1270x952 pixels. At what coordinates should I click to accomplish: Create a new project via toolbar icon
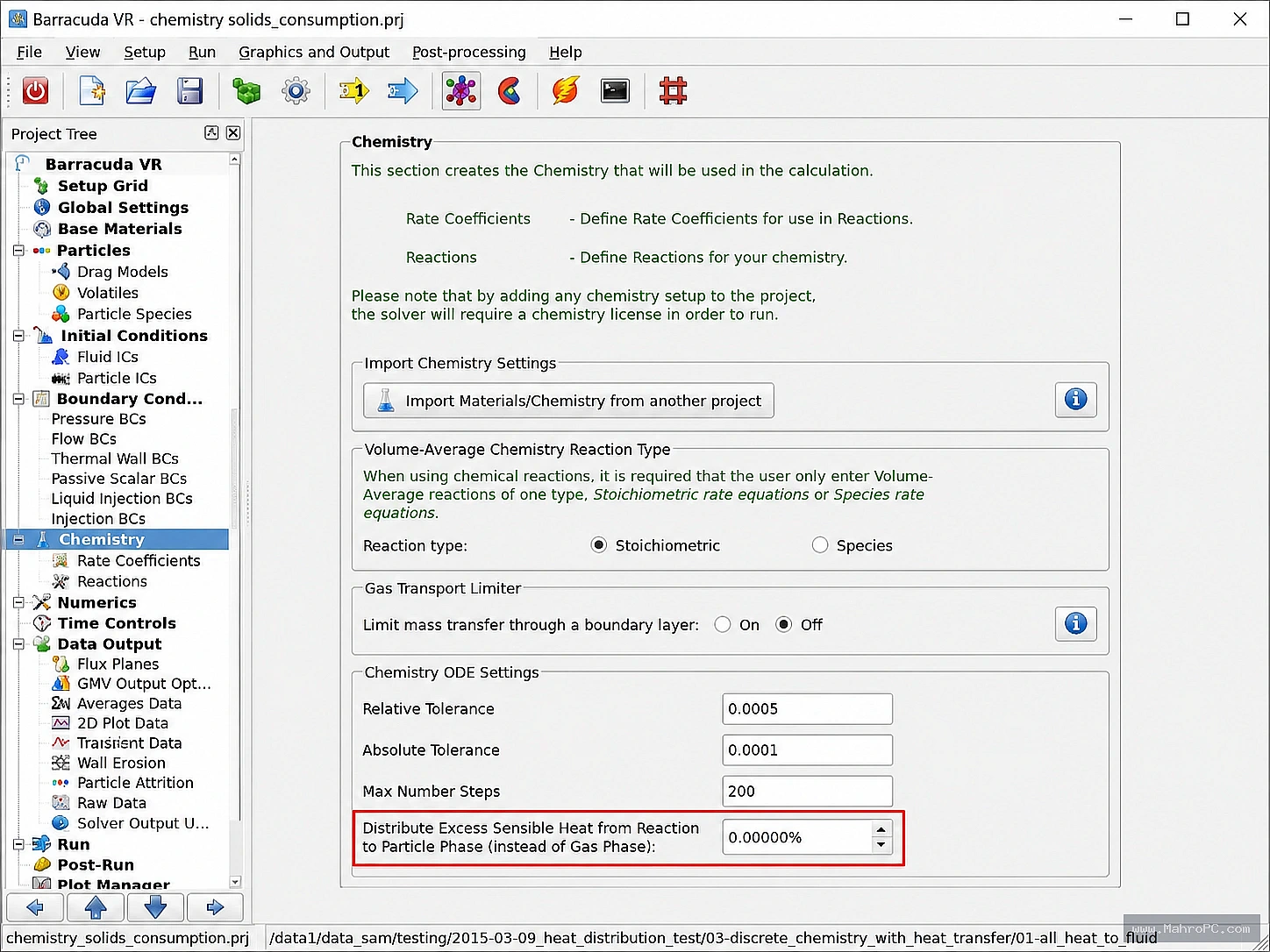pos(92,90)
